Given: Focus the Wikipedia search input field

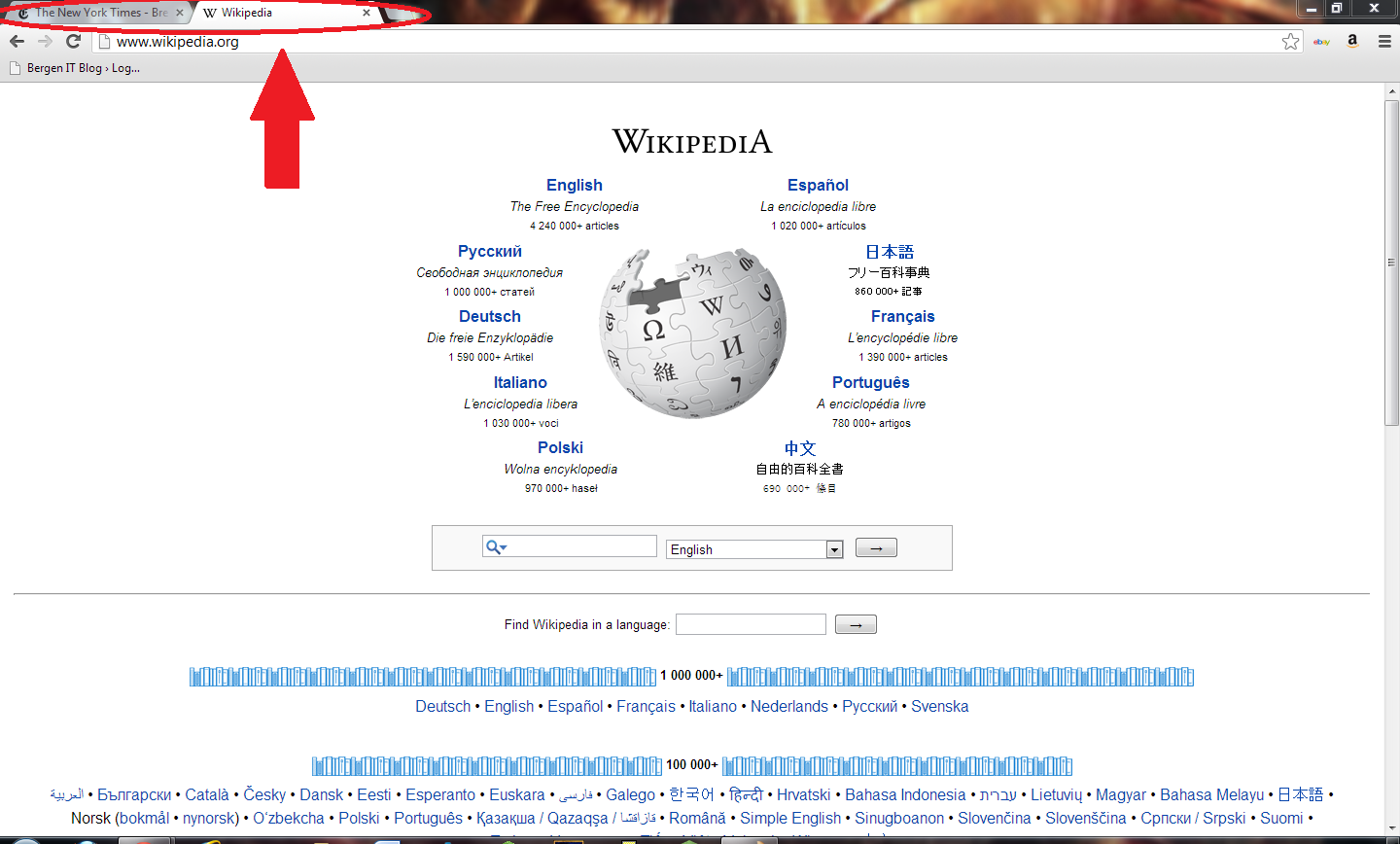Looking at the screenshot, I should click(x=570, y=546).
